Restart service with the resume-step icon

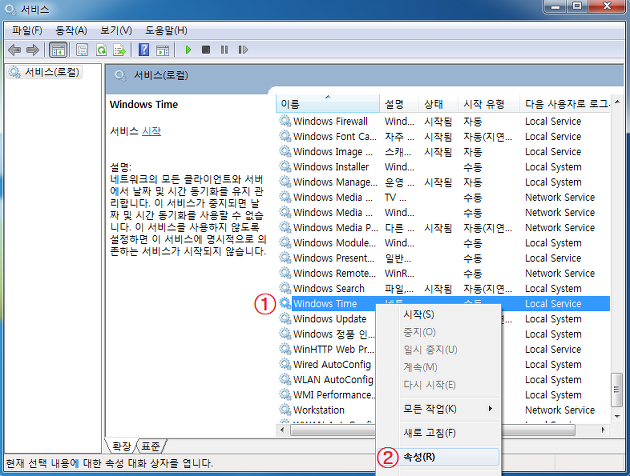(x=243, y=50)
